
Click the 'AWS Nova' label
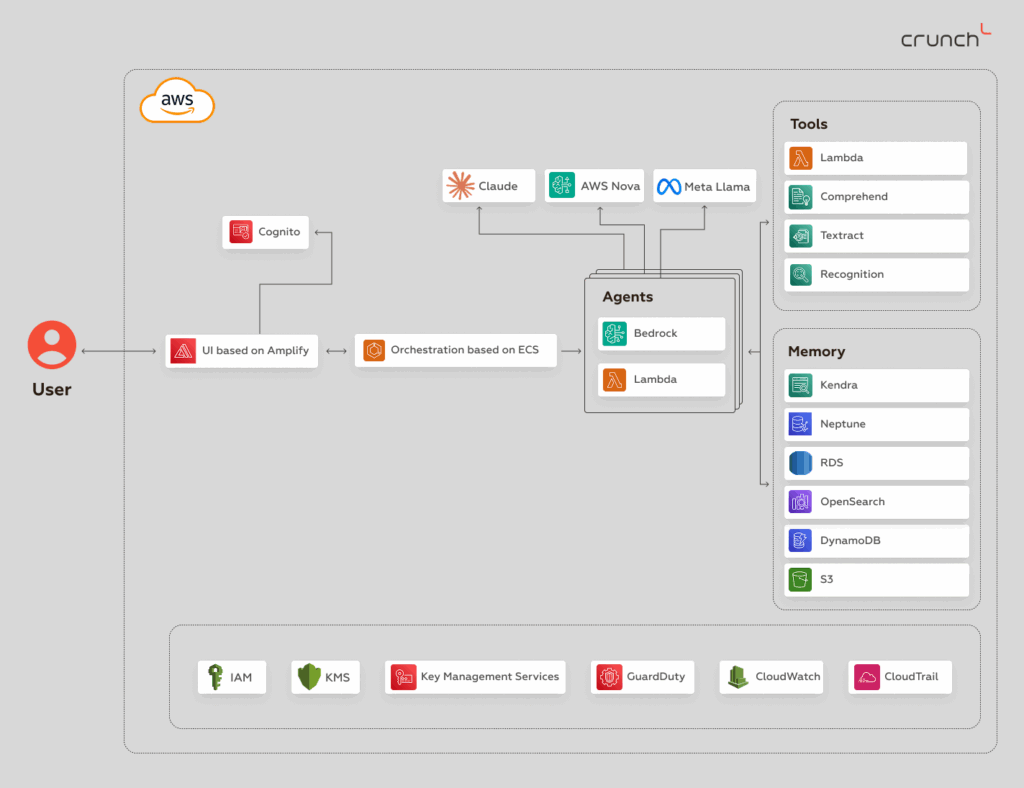610,186
